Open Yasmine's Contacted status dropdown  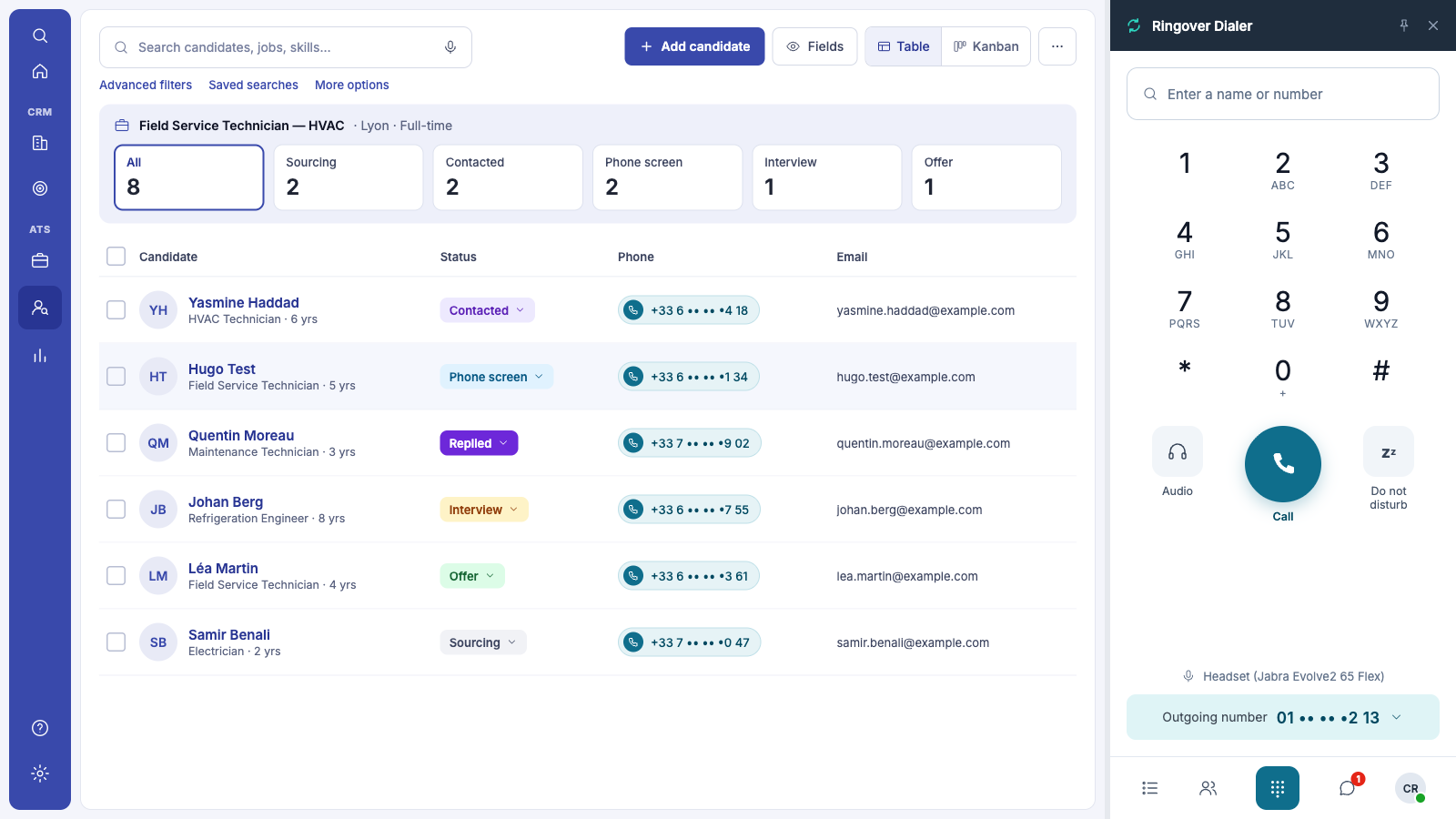point(487,310)
